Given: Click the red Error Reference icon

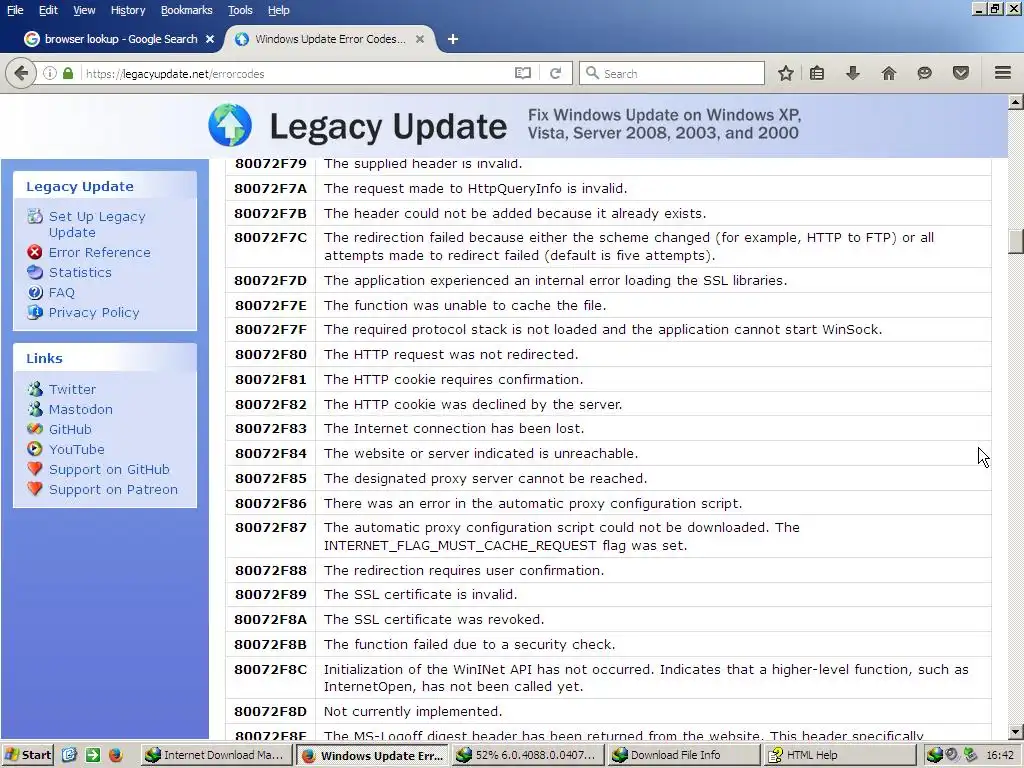Looking at the screenshot, I should pyautogui.click(x=35, y=252).
